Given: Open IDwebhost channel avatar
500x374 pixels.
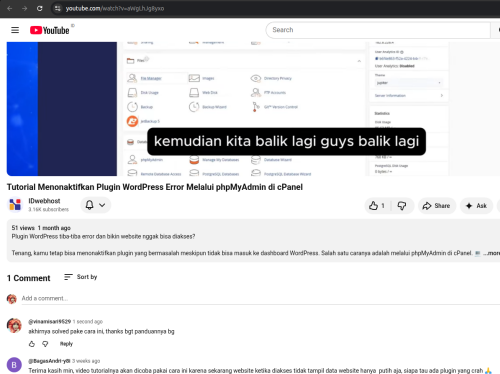Looking at the screenshot, I should point(15,205).
